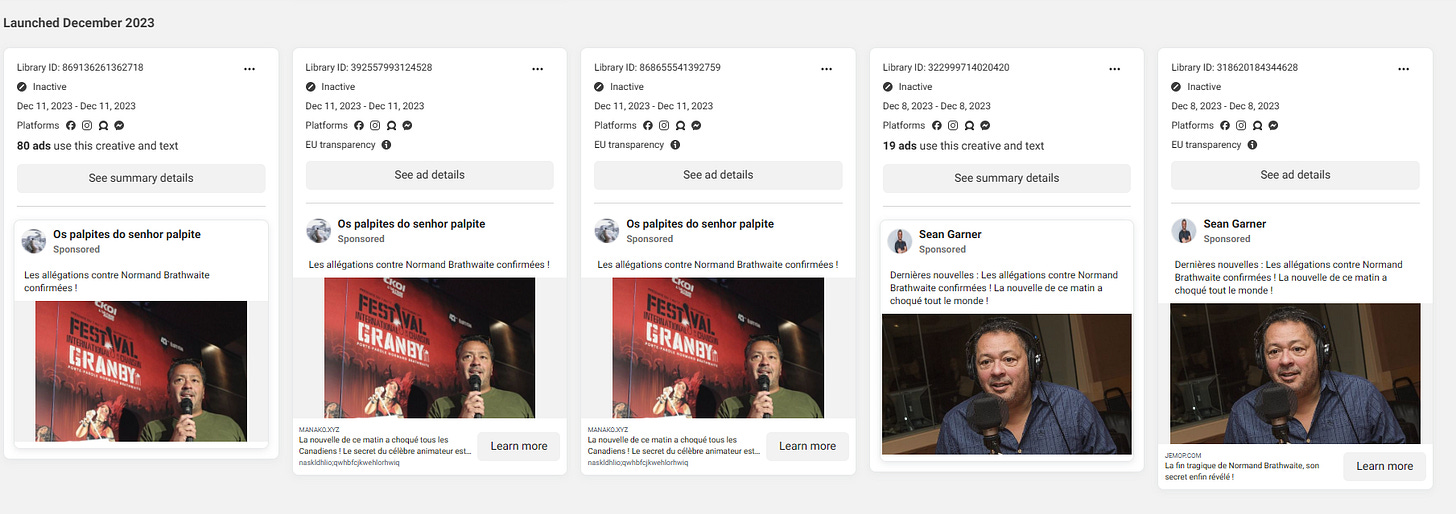Screen dimensions: 1456x514
Task: Click Inactive status icon on ad 869136261362718
Action: [22, 87]
